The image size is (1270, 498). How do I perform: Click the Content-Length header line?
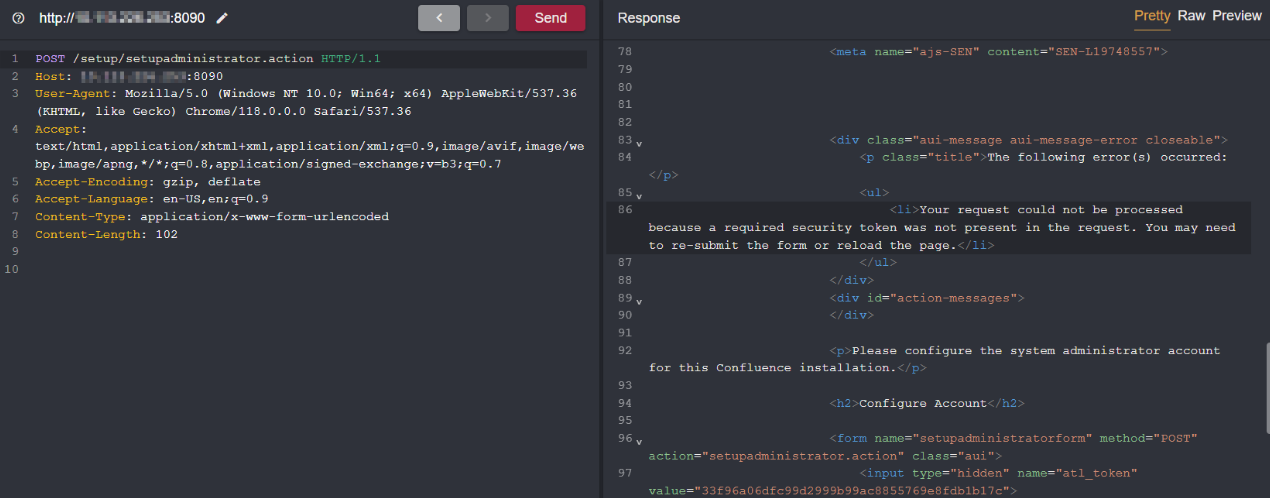[x=106, y=234]
